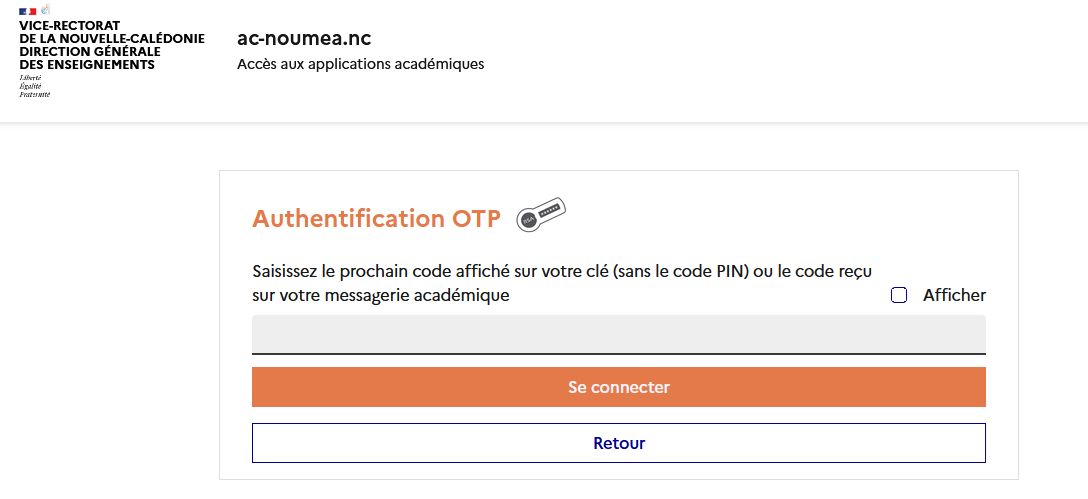
Task: Open the ac-noumea.nc site title
Action: click(x=304, y=38)
